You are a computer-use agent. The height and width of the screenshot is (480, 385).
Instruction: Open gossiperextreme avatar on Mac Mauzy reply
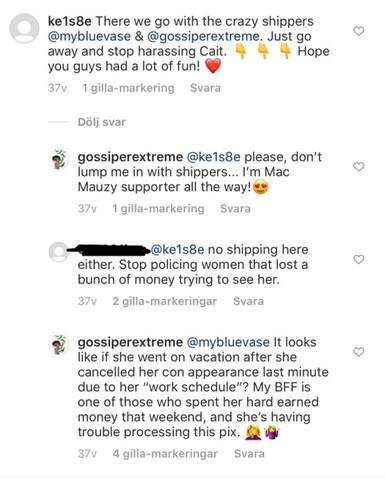pos(59,159)
